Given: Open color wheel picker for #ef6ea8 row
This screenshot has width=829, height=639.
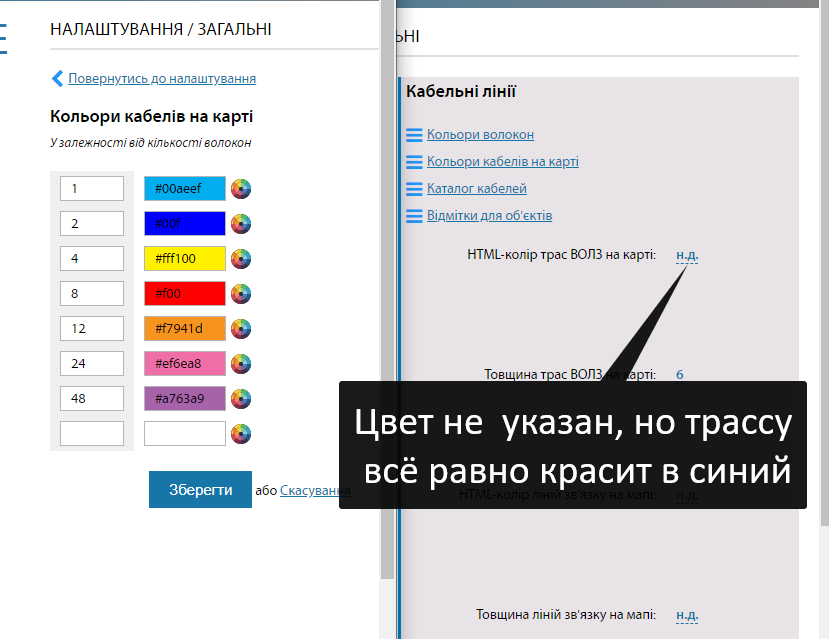Looking at the screenshot, I should (241, 364).
